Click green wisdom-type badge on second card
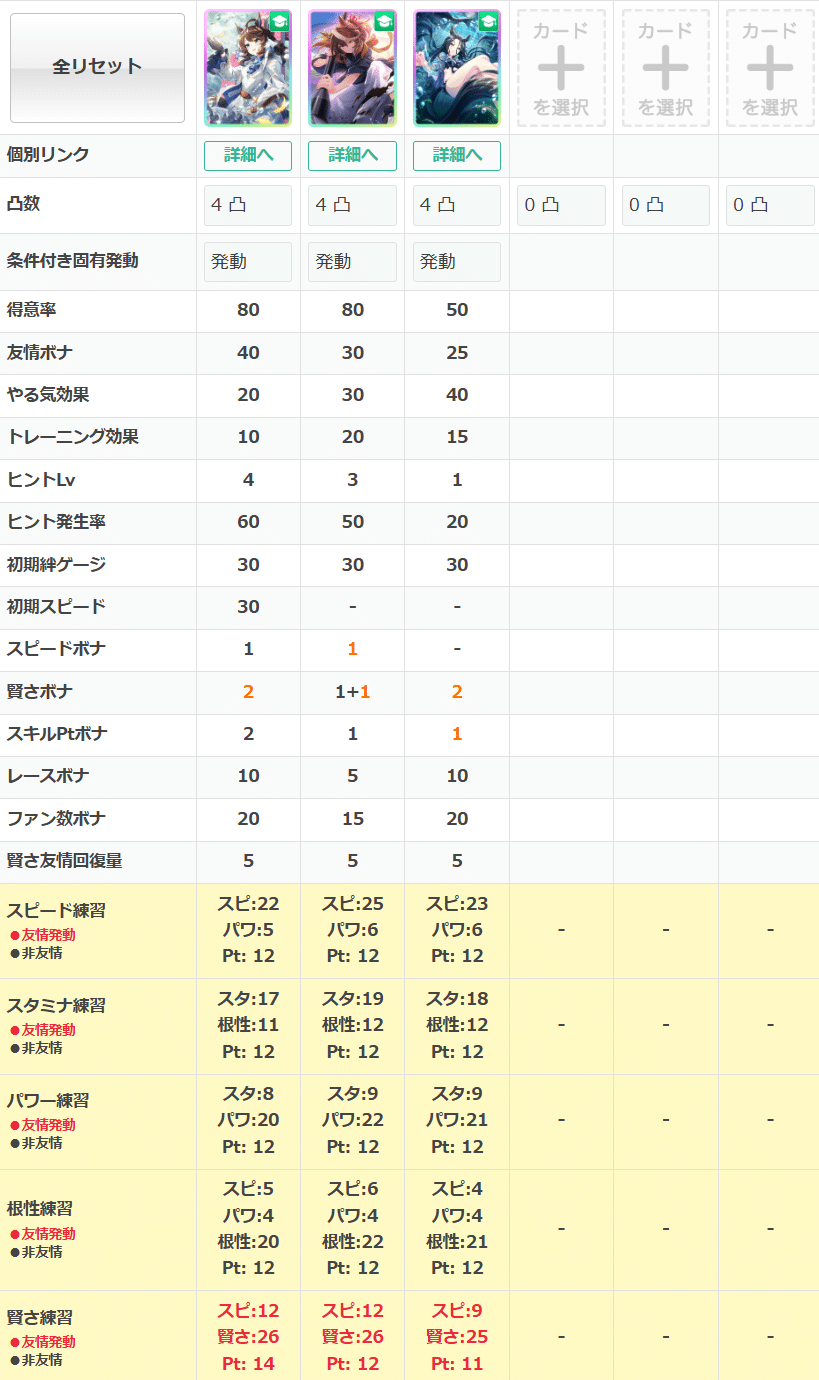The height and width of the screenshot is (1380, 819). click(x=384, y=22)
